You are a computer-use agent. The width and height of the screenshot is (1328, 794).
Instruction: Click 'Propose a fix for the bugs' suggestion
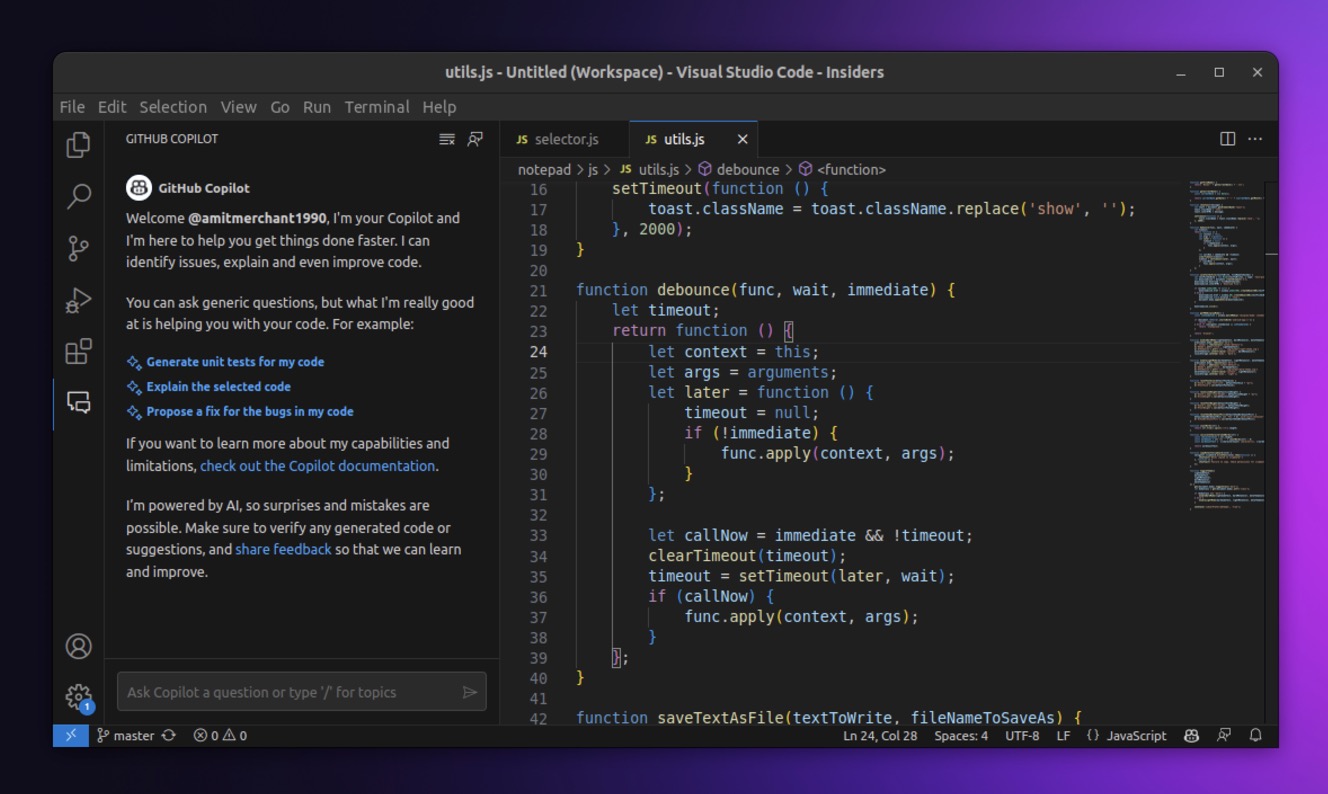click(x=250, y=411)
